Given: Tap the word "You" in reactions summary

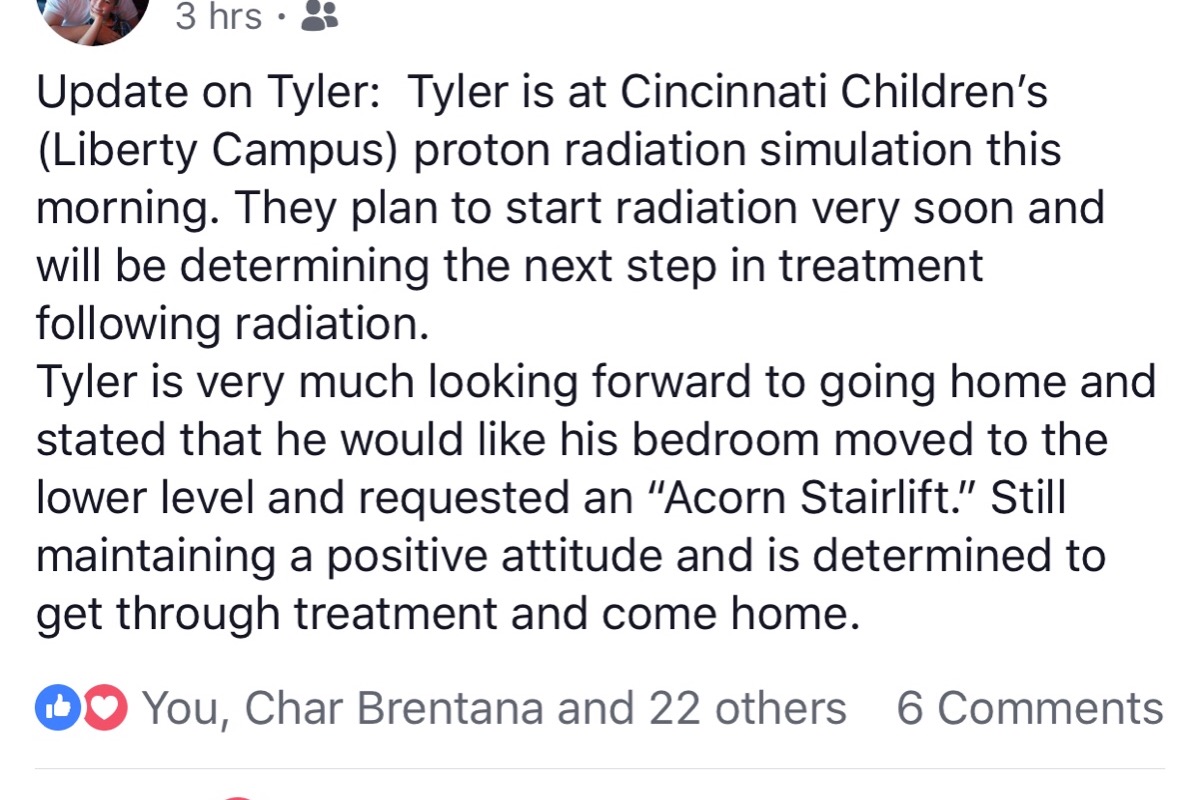Looking at the screenshot, I should click(182, 709).
